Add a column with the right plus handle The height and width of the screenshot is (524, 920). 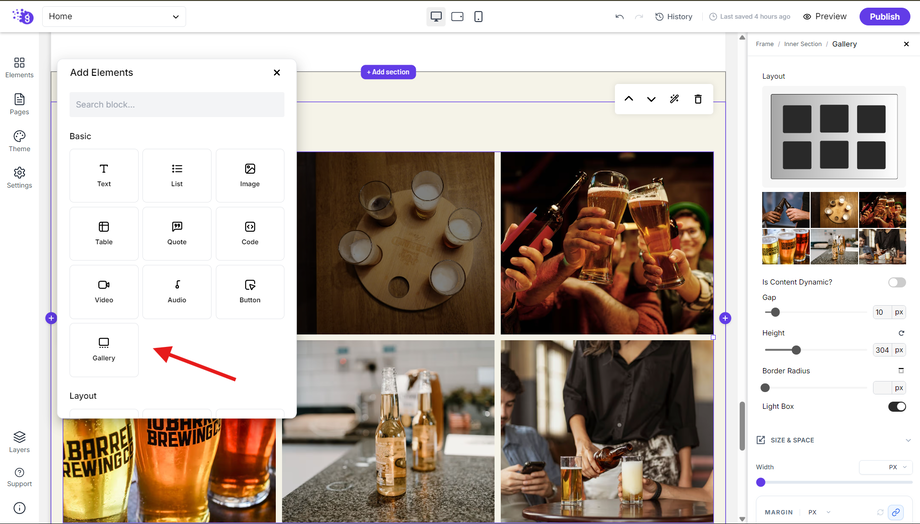coord(725,318)
